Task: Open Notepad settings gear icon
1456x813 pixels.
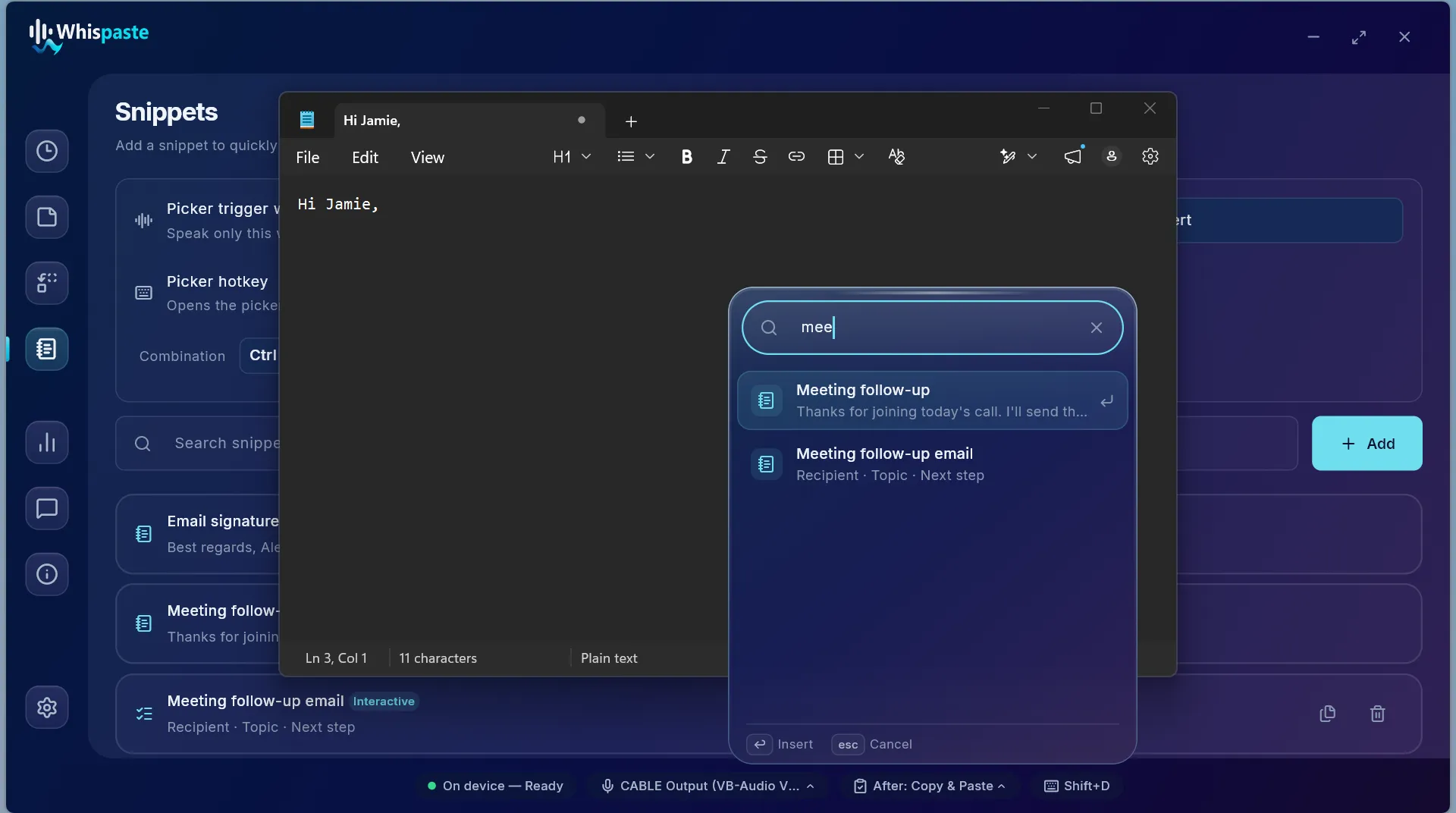Action: (x=1150, y=157)
